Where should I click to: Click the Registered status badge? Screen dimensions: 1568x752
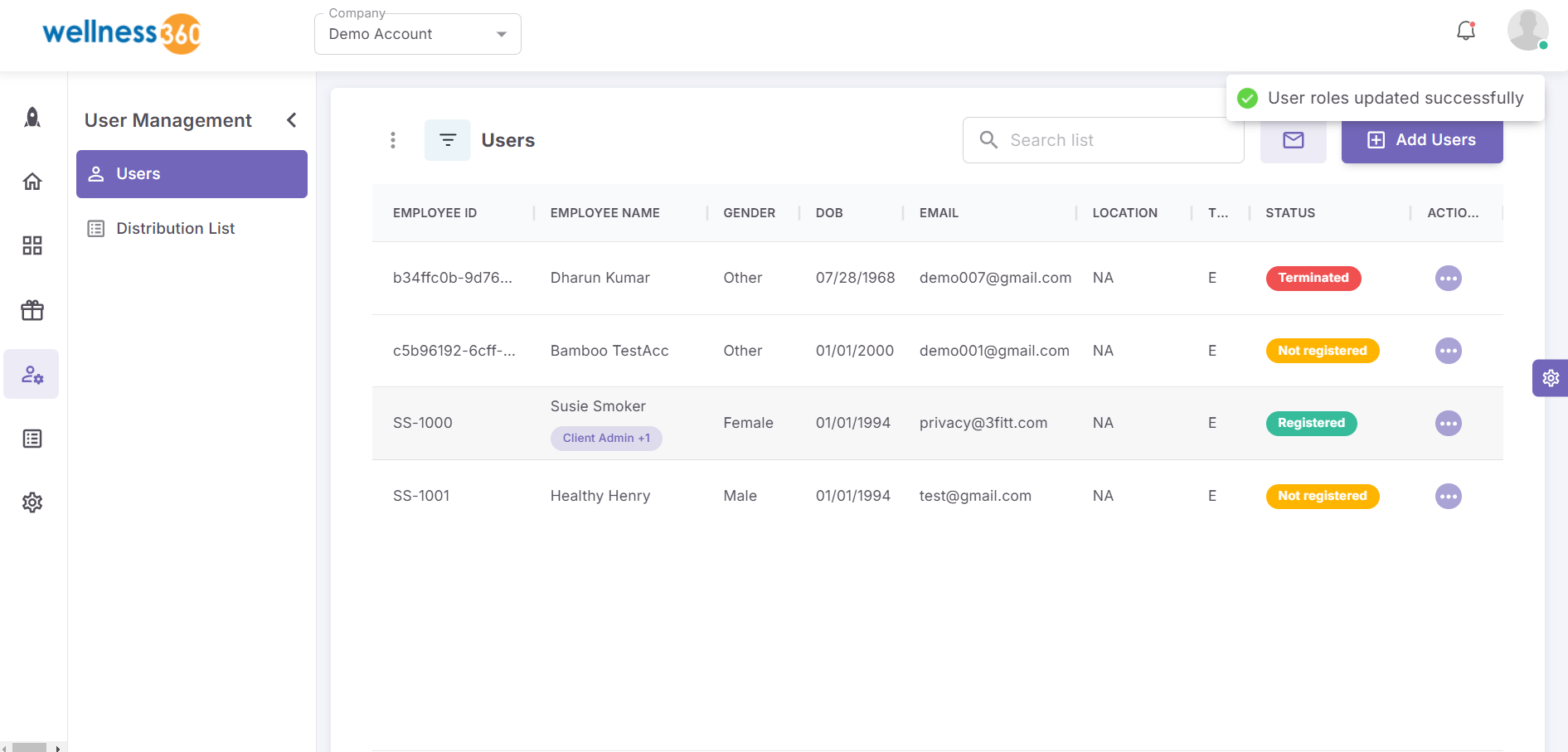(1311, 423)
